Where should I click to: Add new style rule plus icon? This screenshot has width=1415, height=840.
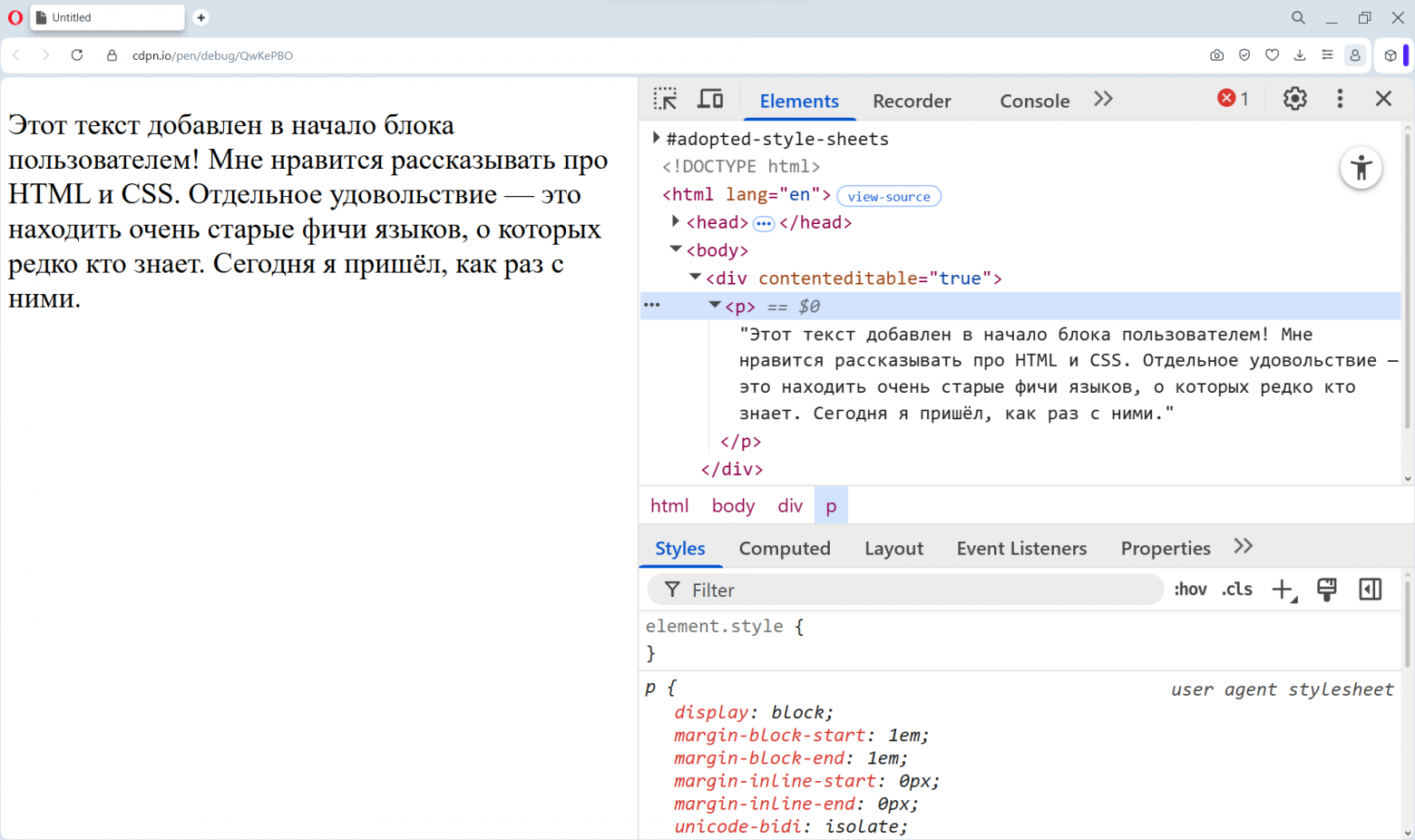tap(1283, 590)
